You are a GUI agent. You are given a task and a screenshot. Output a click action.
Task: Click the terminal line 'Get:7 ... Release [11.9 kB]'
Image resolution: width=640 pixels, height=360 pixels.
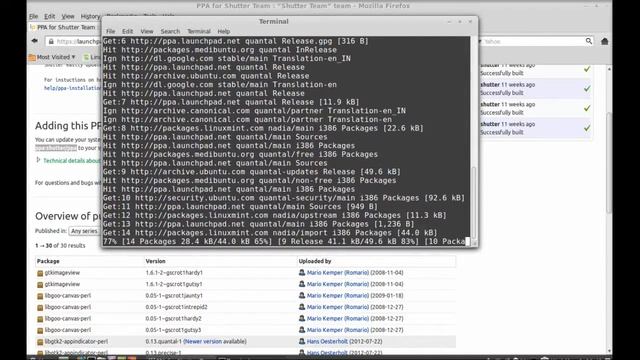coord(231,102)
